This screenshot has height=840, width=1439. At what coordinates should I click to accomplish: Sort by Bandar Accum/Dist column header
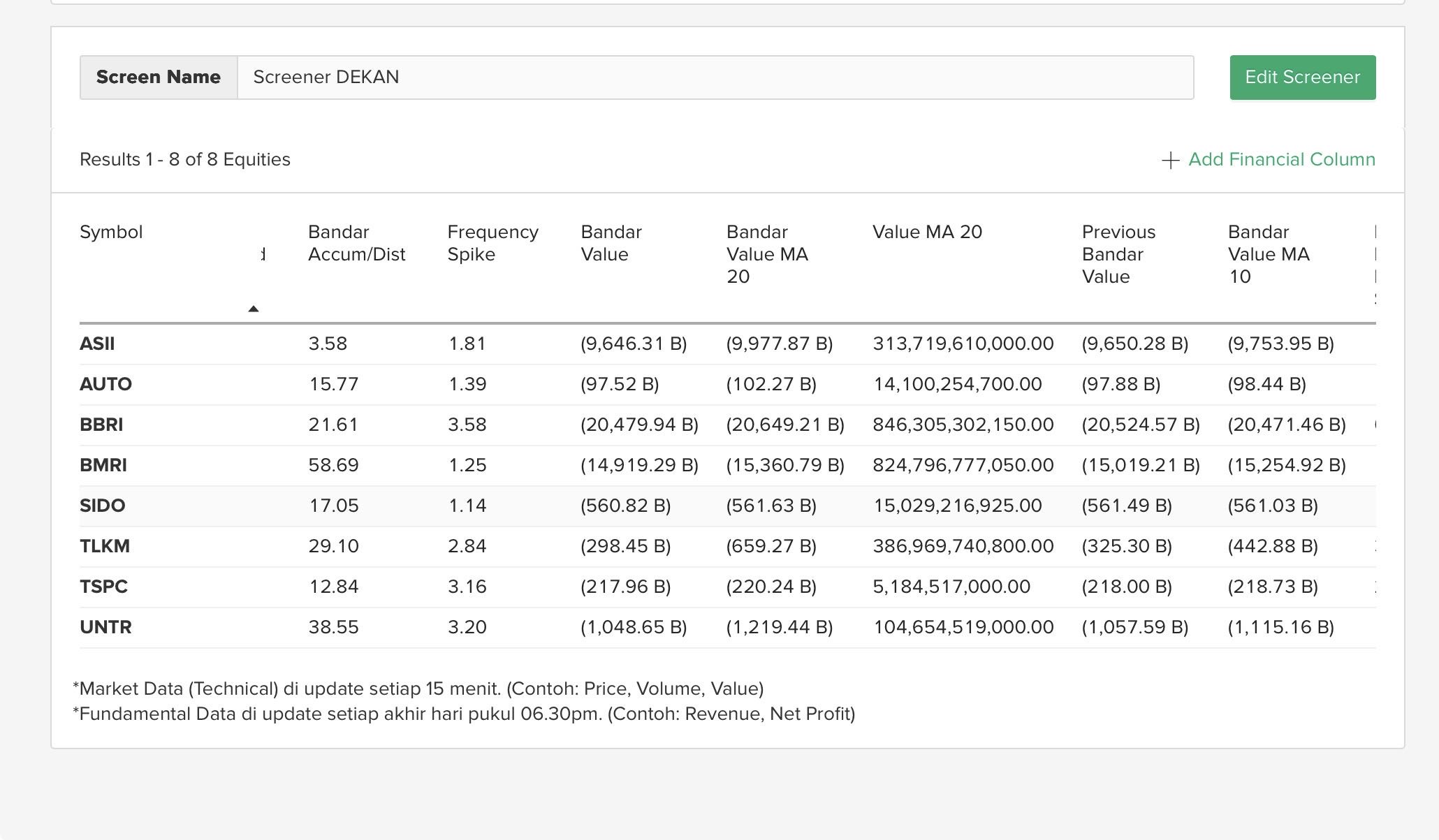[356, 243]
